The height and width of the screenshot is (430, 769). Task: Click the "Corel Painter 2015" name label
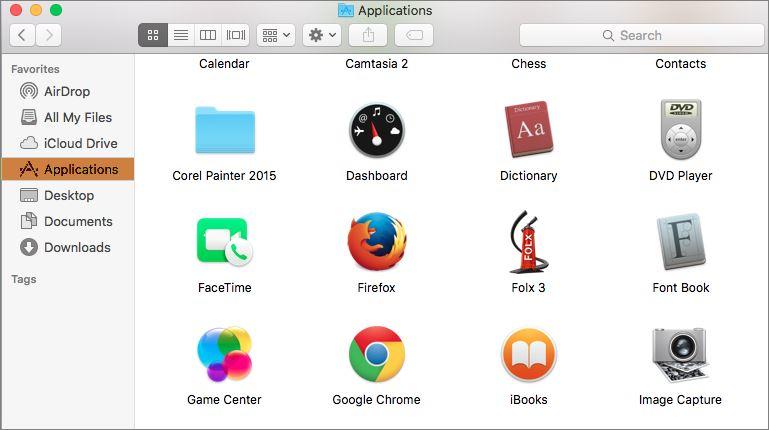224,176
